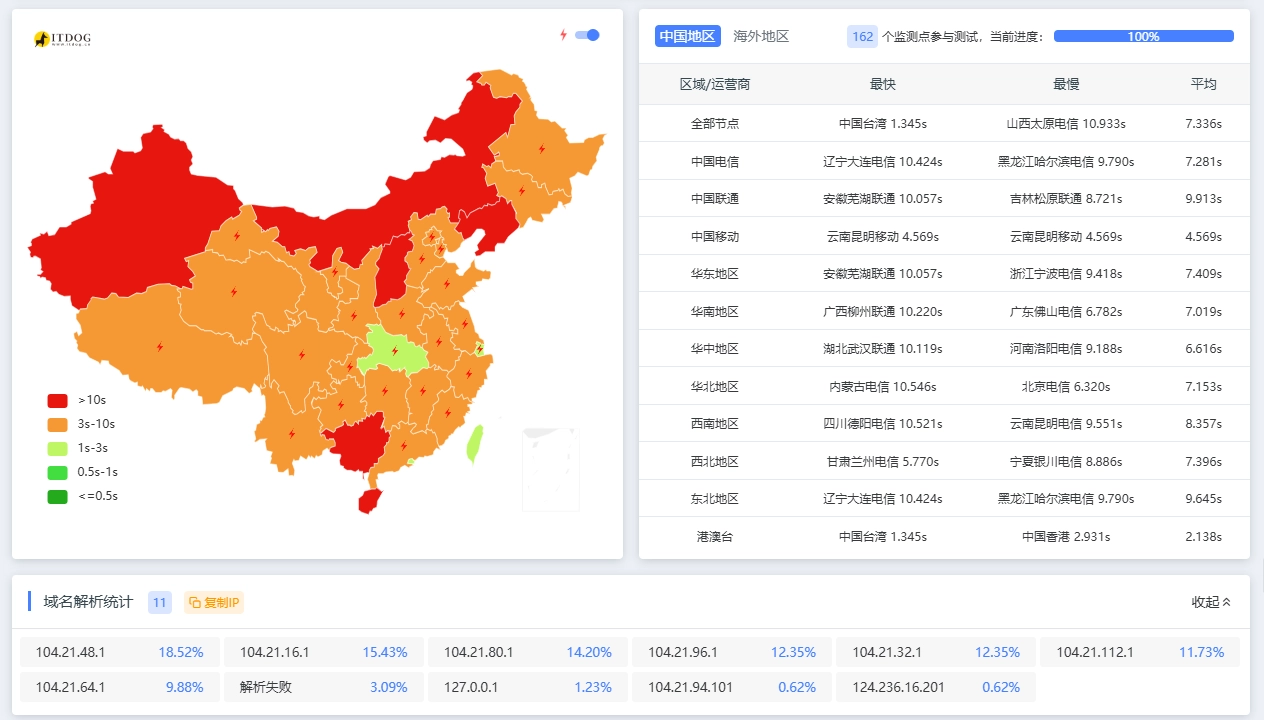Toggle the lightning marker switch off
Screen dimensions: 1264x720
[x=587, y=35]
